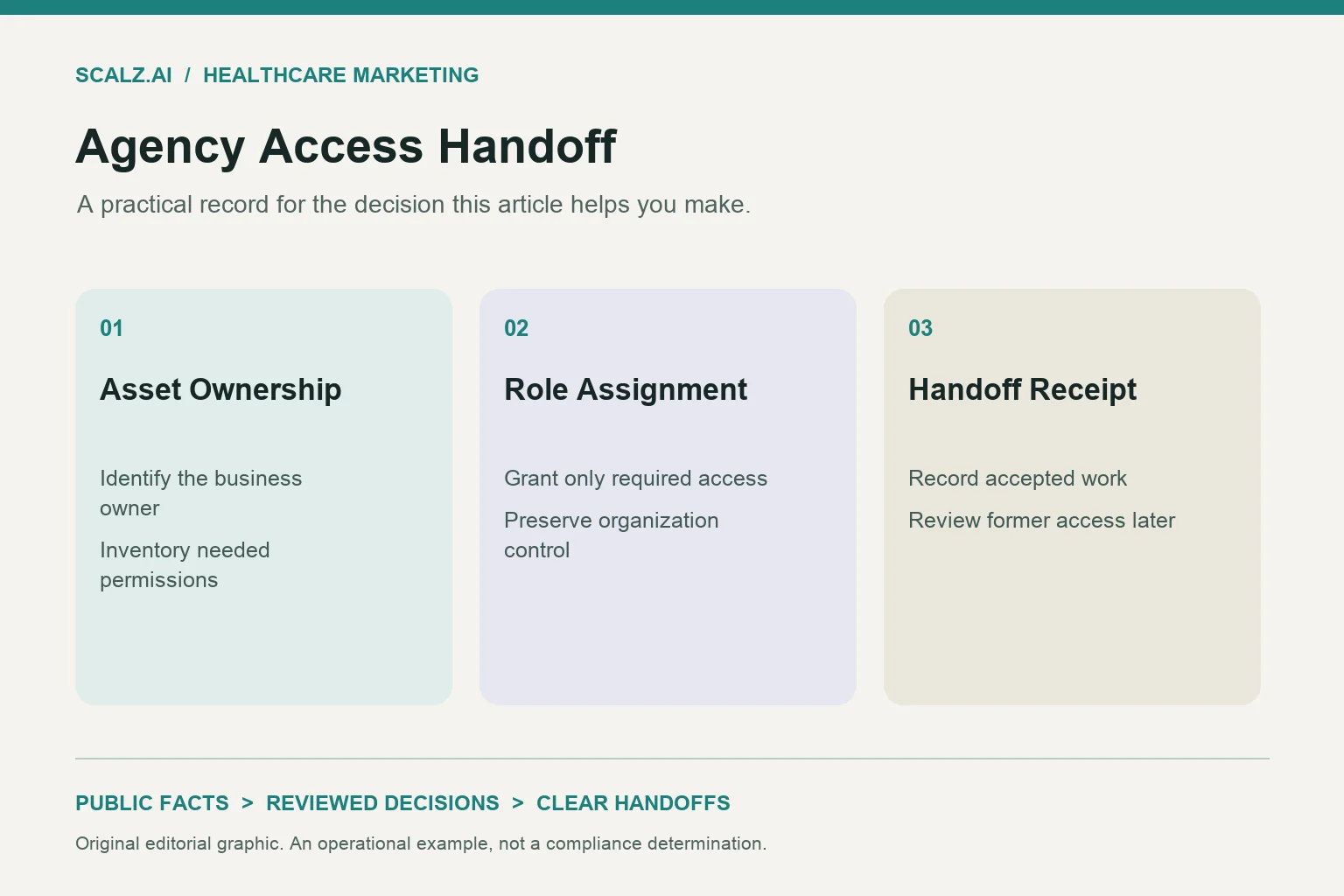
Task: Click 'Identify the business owner' text
Action: (200, 493)
